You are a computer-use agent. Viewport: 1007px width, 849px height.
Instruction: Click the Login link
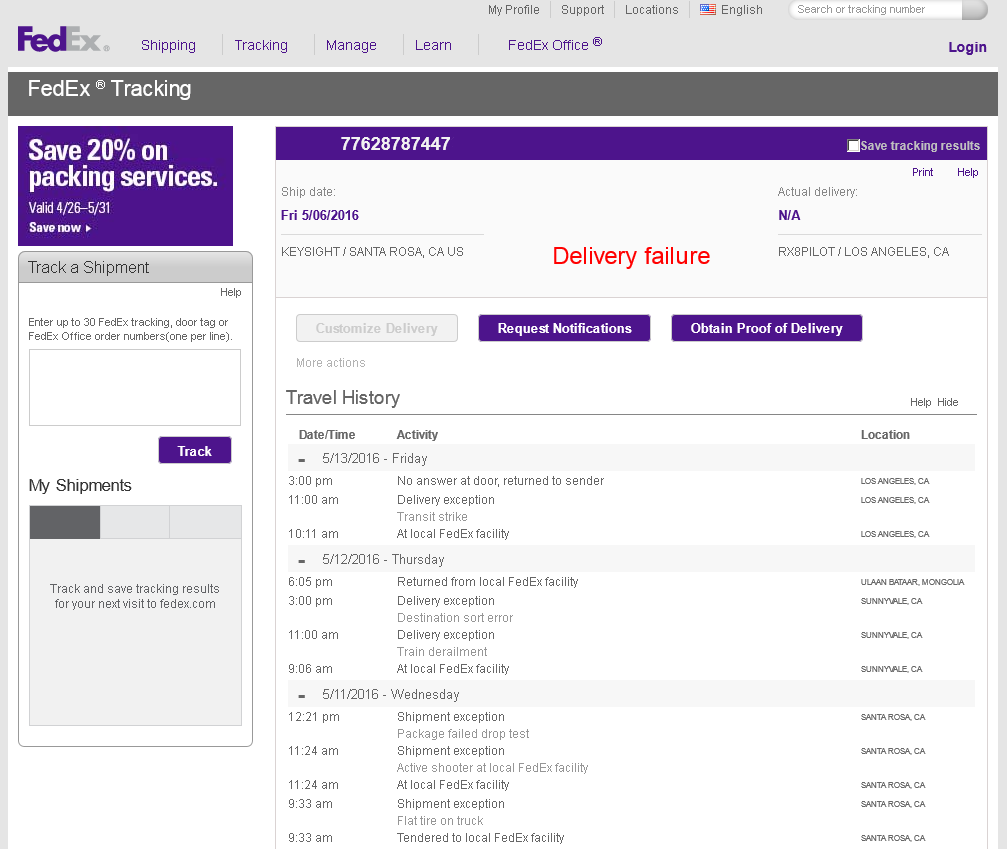click(x=967, y=47)
